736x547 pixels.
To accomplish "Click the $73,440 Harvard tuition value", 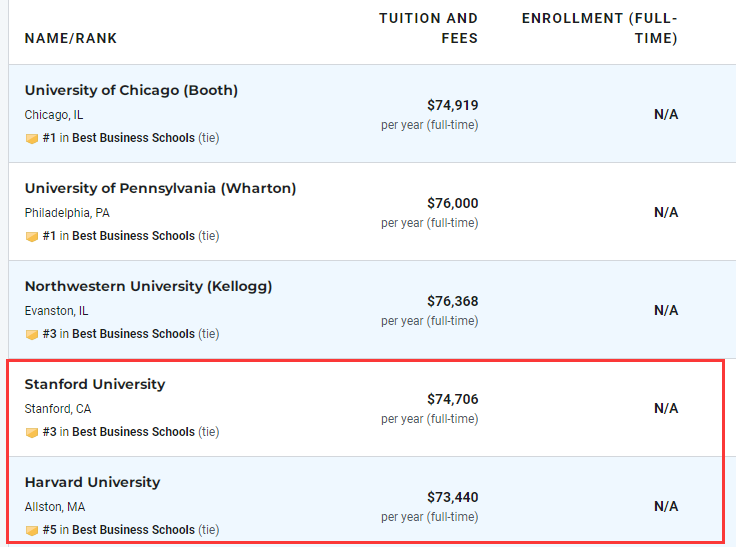I will (x=452, y=497).
